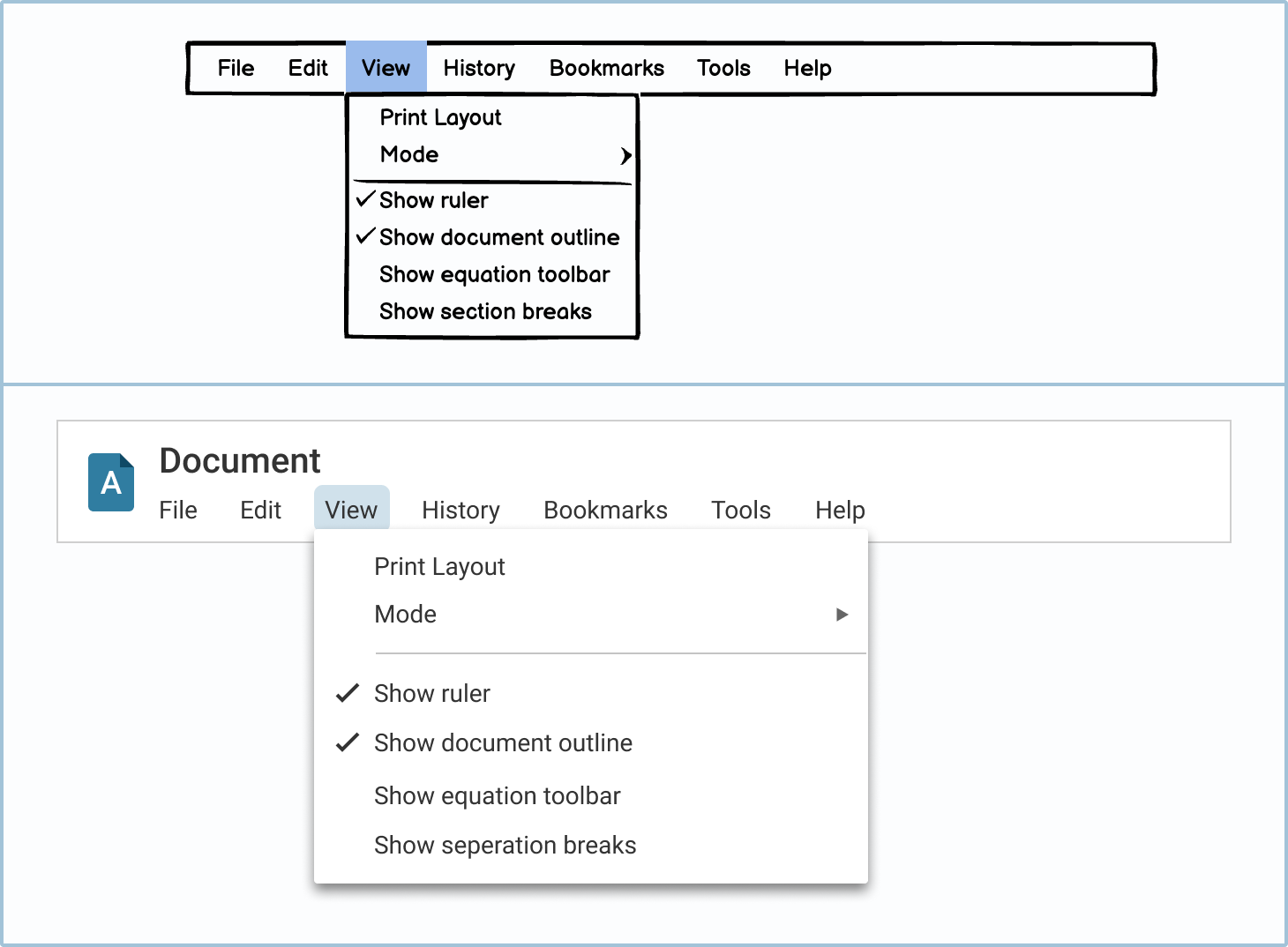Open the Edit menu below the Document title
The height and width of the screenshot is (947, 1288).
pos(260,510)
